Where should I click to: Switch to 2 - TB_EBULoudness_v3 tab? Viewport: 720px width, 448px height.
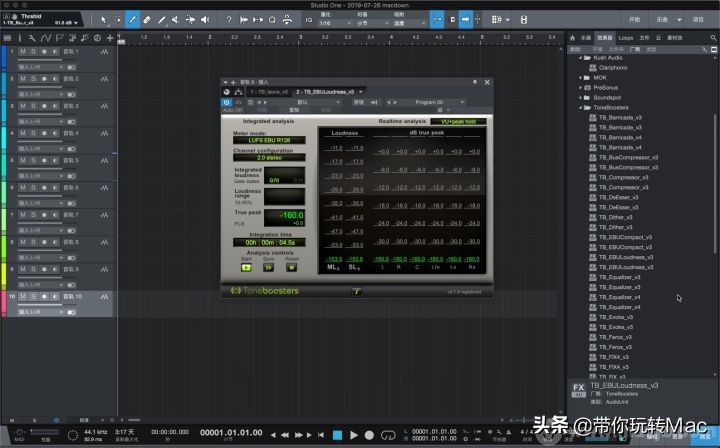[325, 92]
